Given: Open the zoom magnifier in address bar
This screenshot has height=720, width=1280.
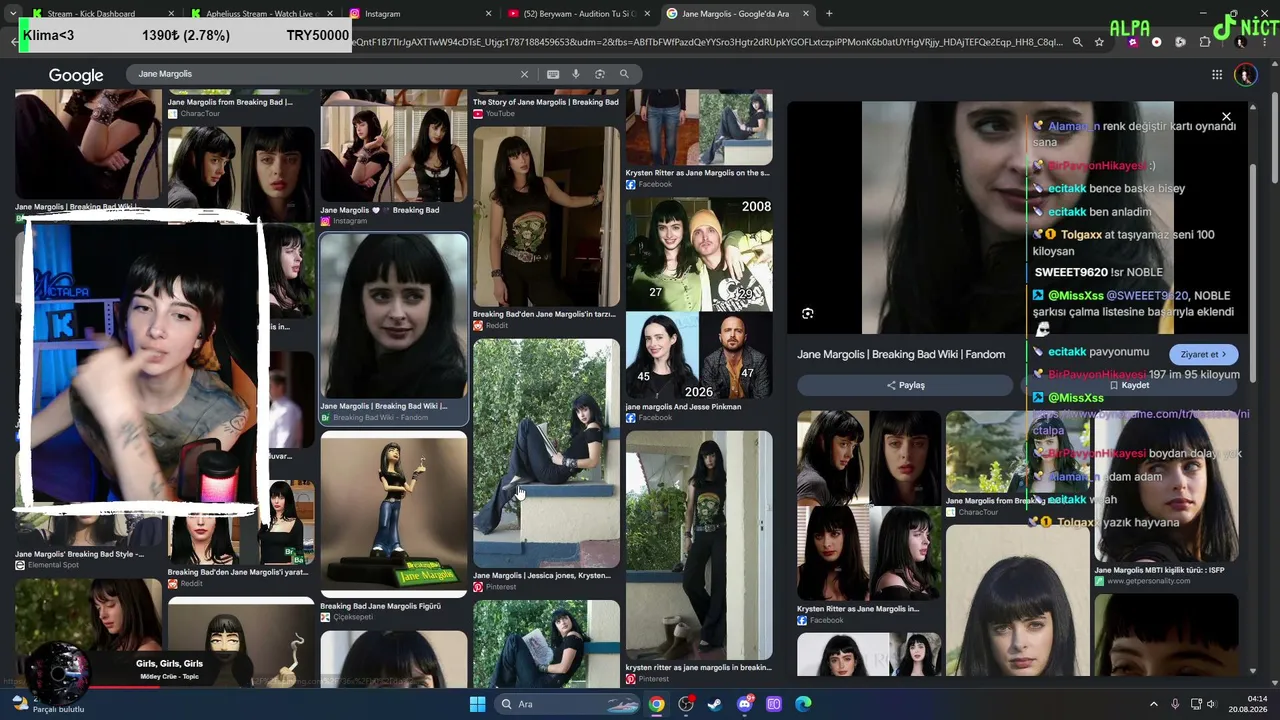Looking at the screenshot, I should coord(1077,42).
